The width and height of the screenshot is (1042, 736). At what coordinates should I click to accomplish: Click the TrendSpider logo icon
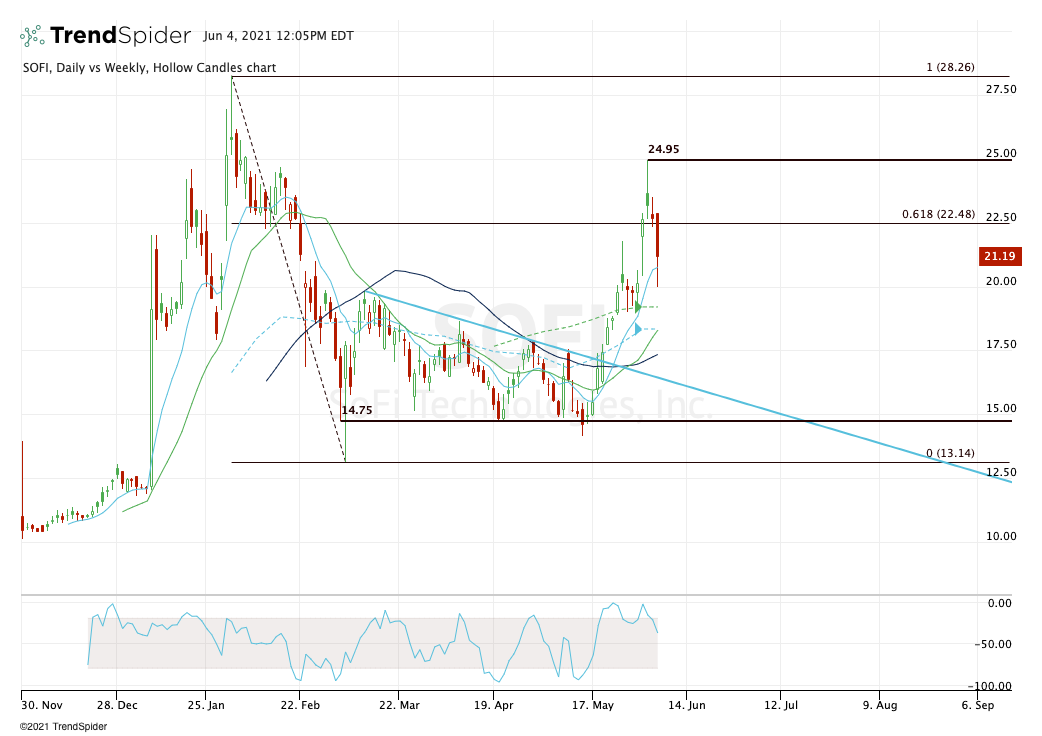pos(32,36)
